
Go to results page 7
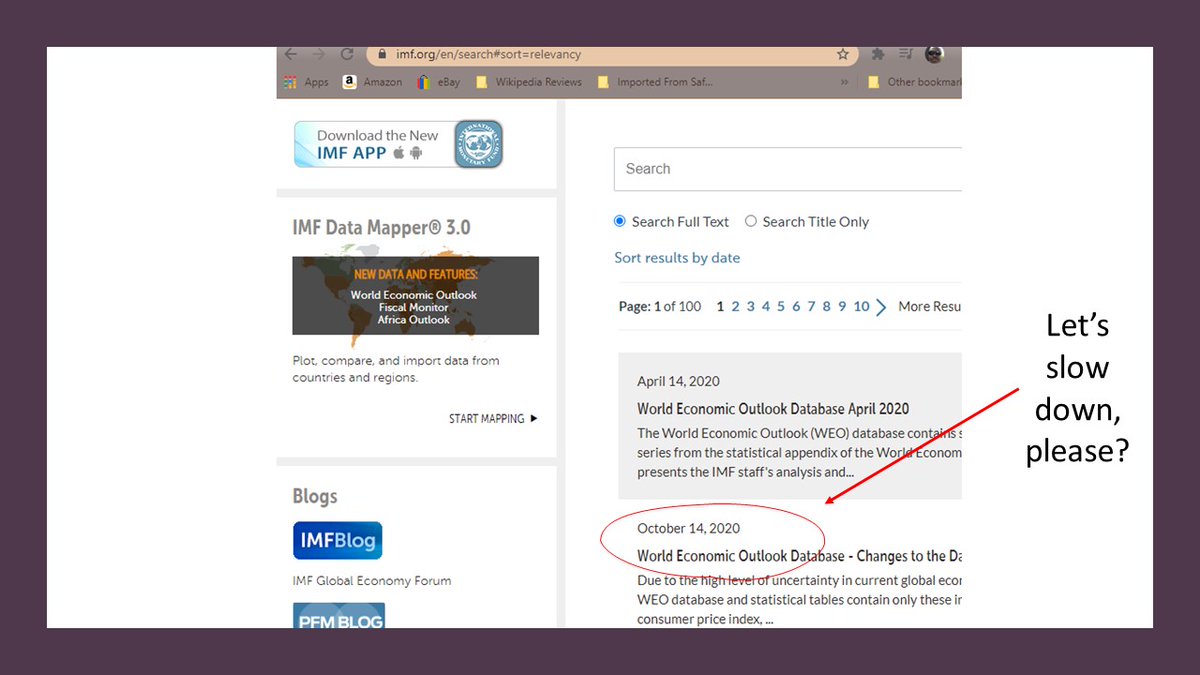pos(811,306)
